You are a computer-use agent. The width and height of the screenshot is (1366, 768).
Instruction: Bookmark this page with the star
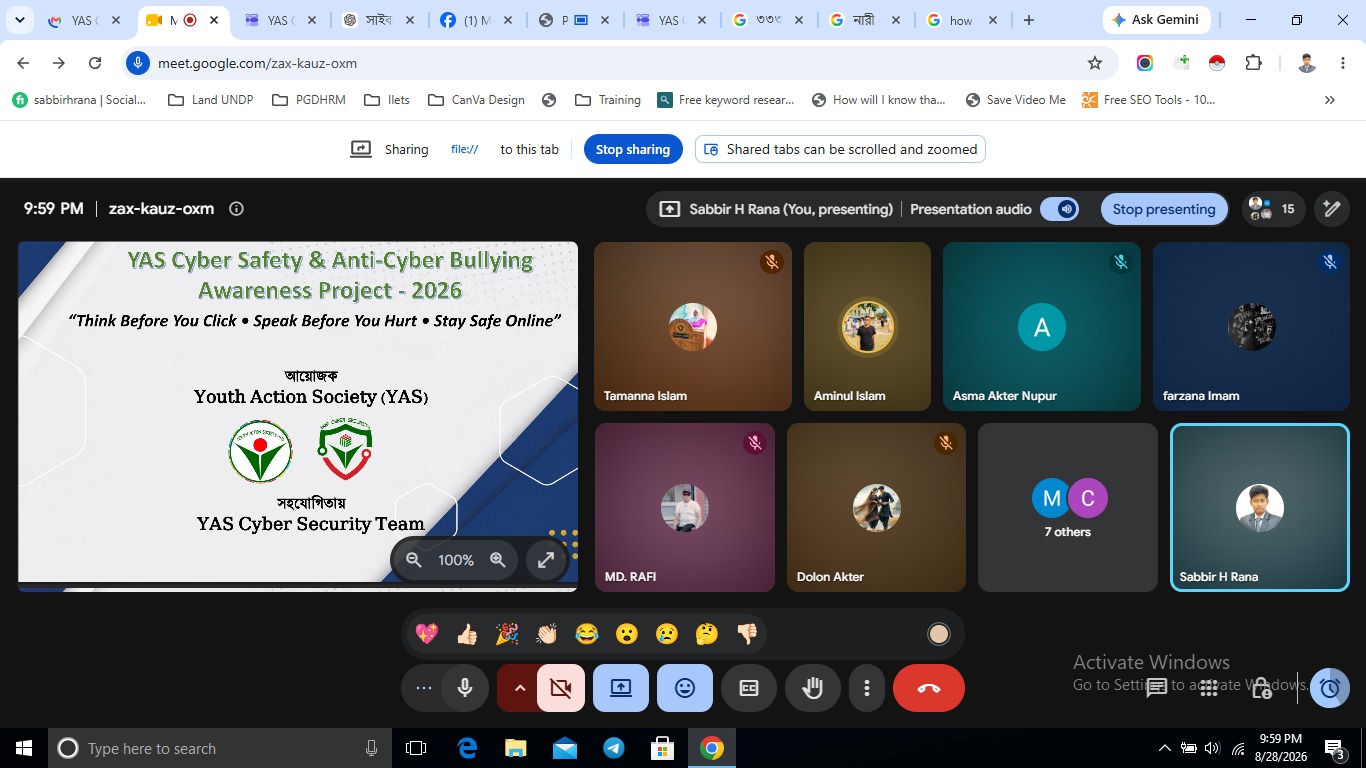[x=1095, y=63]
